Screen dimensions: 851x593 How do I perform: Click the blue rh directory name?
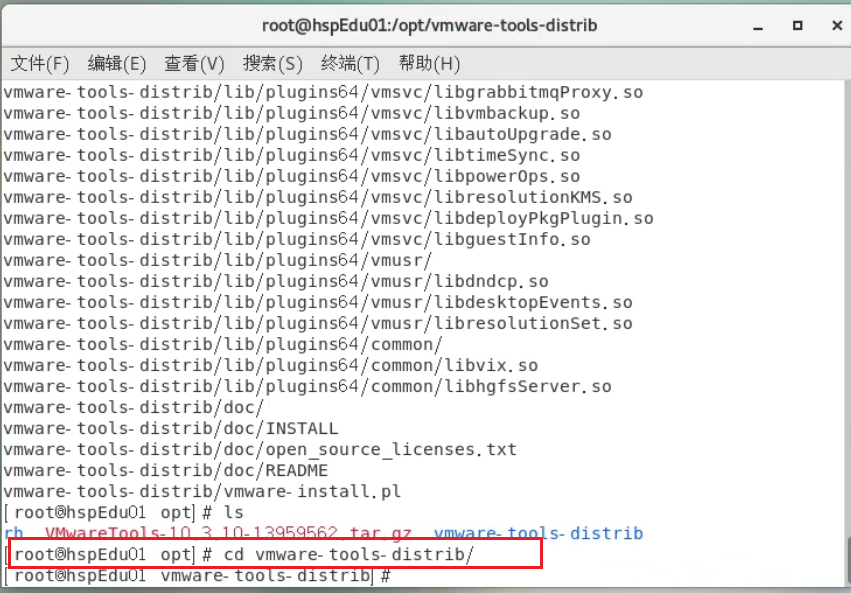14,534
